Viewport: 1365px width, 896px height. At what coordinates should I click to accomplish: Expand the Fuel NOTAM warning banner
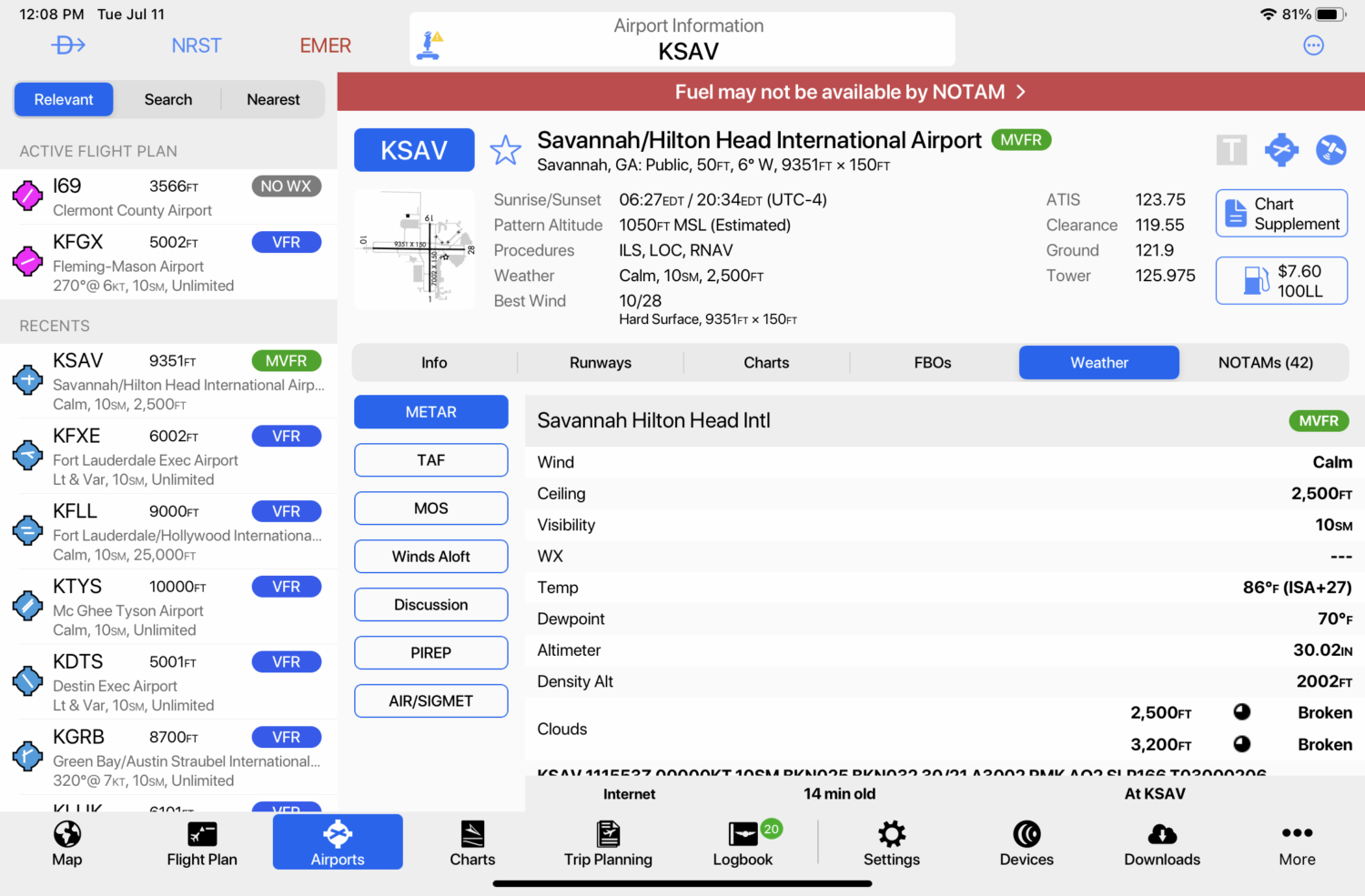coord(850,91)
